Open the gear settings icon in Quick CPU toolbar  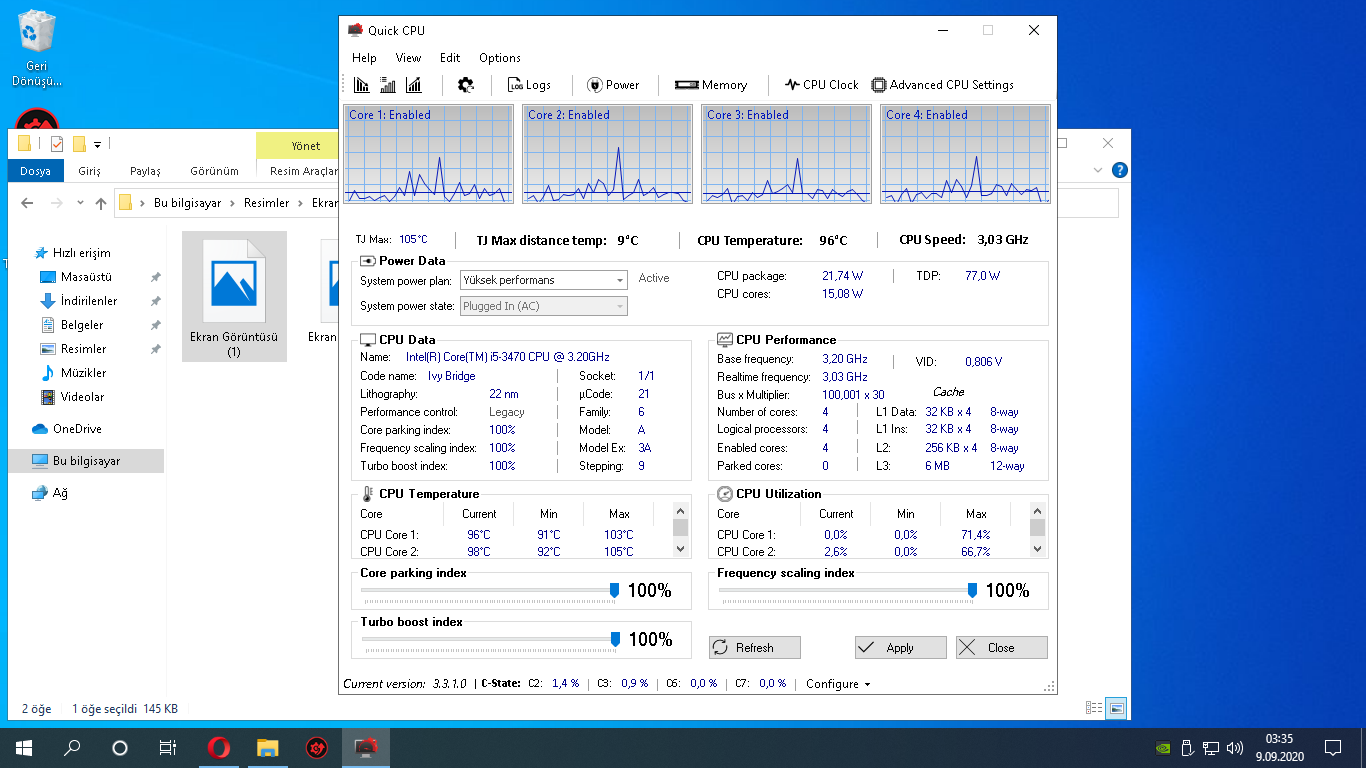(x=466, y=85)
